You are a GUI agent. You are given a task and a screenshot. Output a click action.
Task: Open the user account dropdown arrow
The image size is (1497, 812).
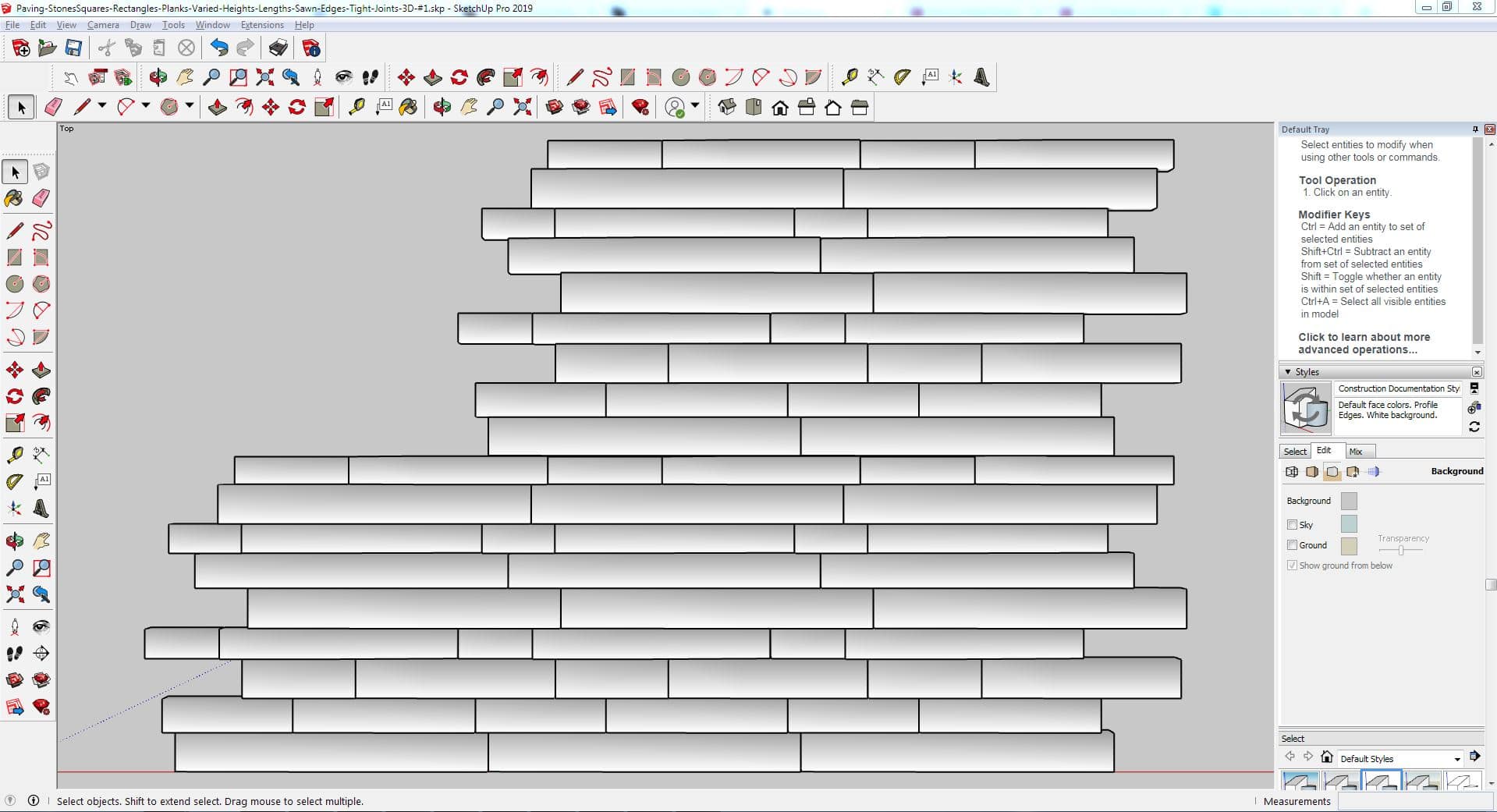pyautogui.click(x=695, y=106)
